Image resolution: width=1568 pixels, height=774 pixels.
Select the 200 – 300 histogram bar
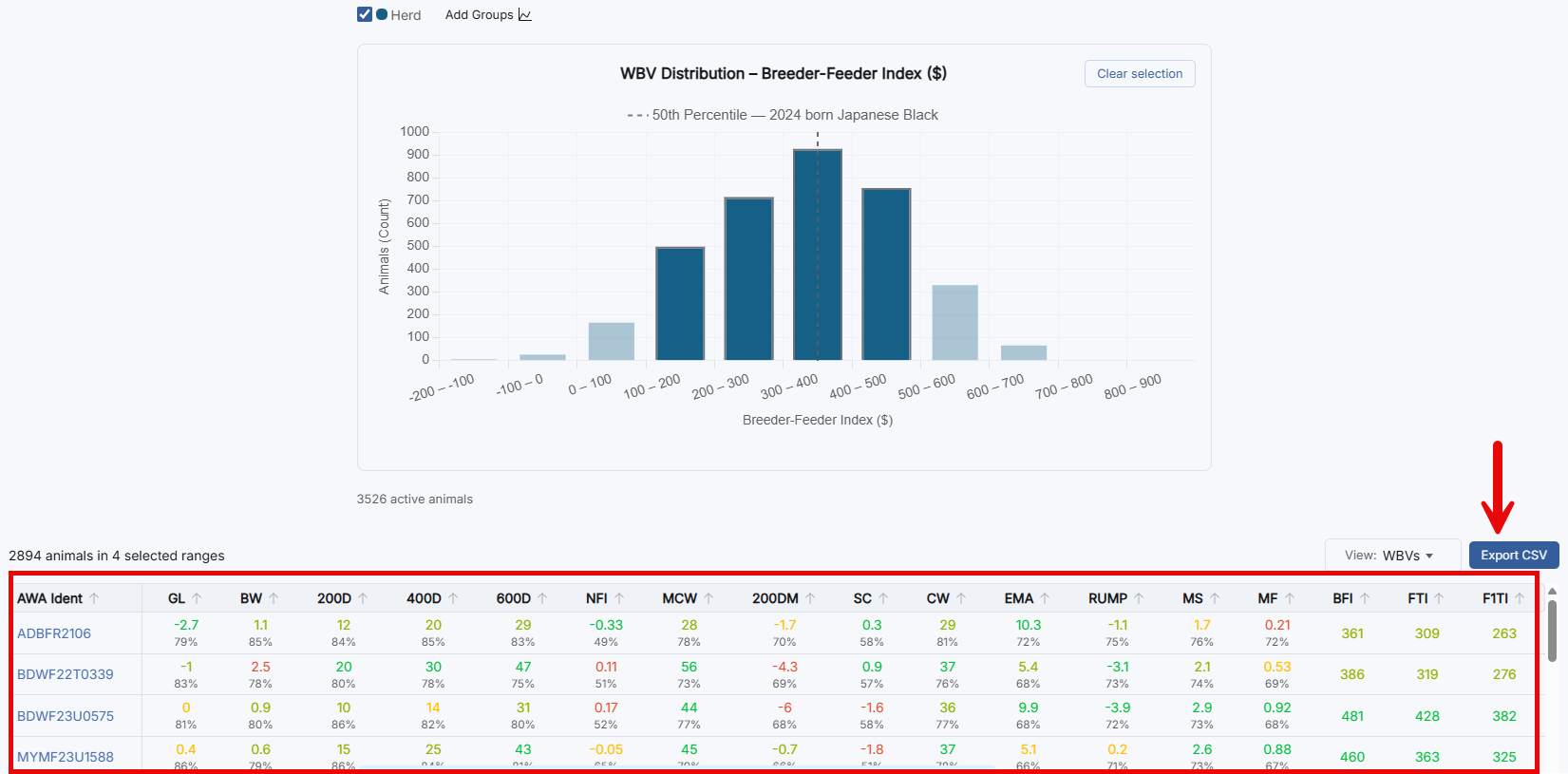pyautogui.click(x=749, y=279)
